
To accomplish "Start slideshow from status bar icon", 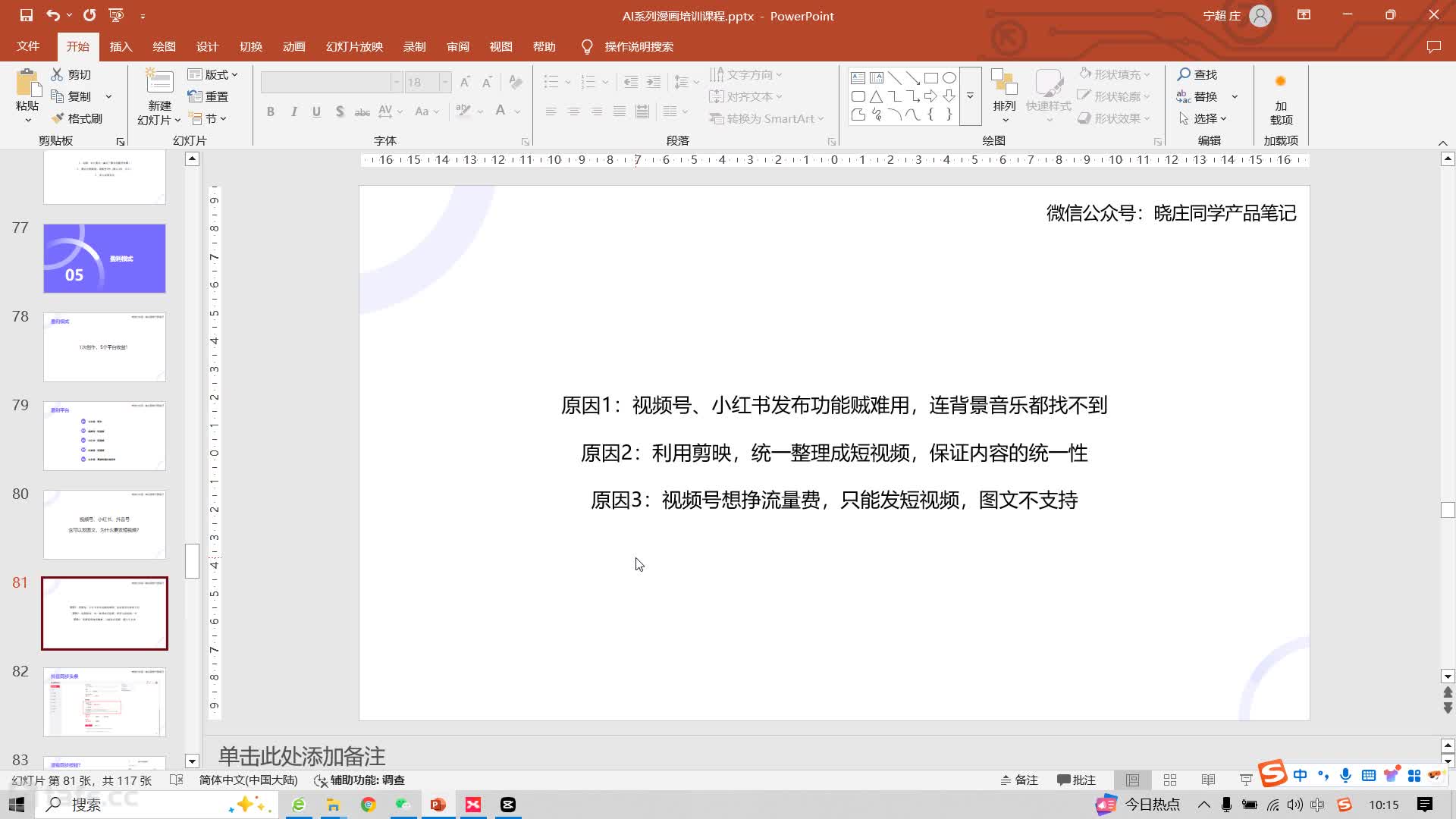I will 1246,780.
